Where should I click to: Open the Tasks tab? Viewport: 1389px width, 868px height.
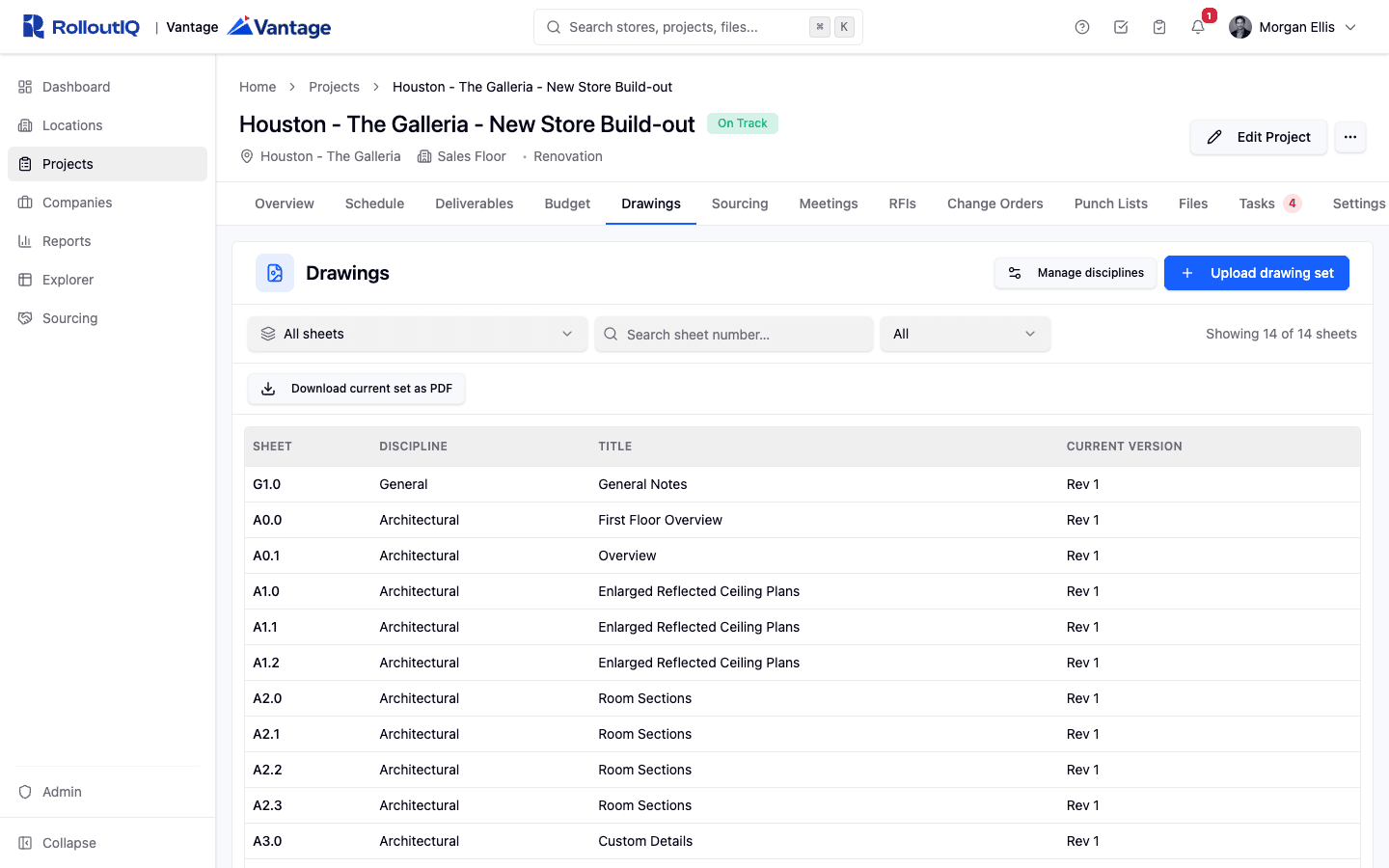pos(1270,203)
